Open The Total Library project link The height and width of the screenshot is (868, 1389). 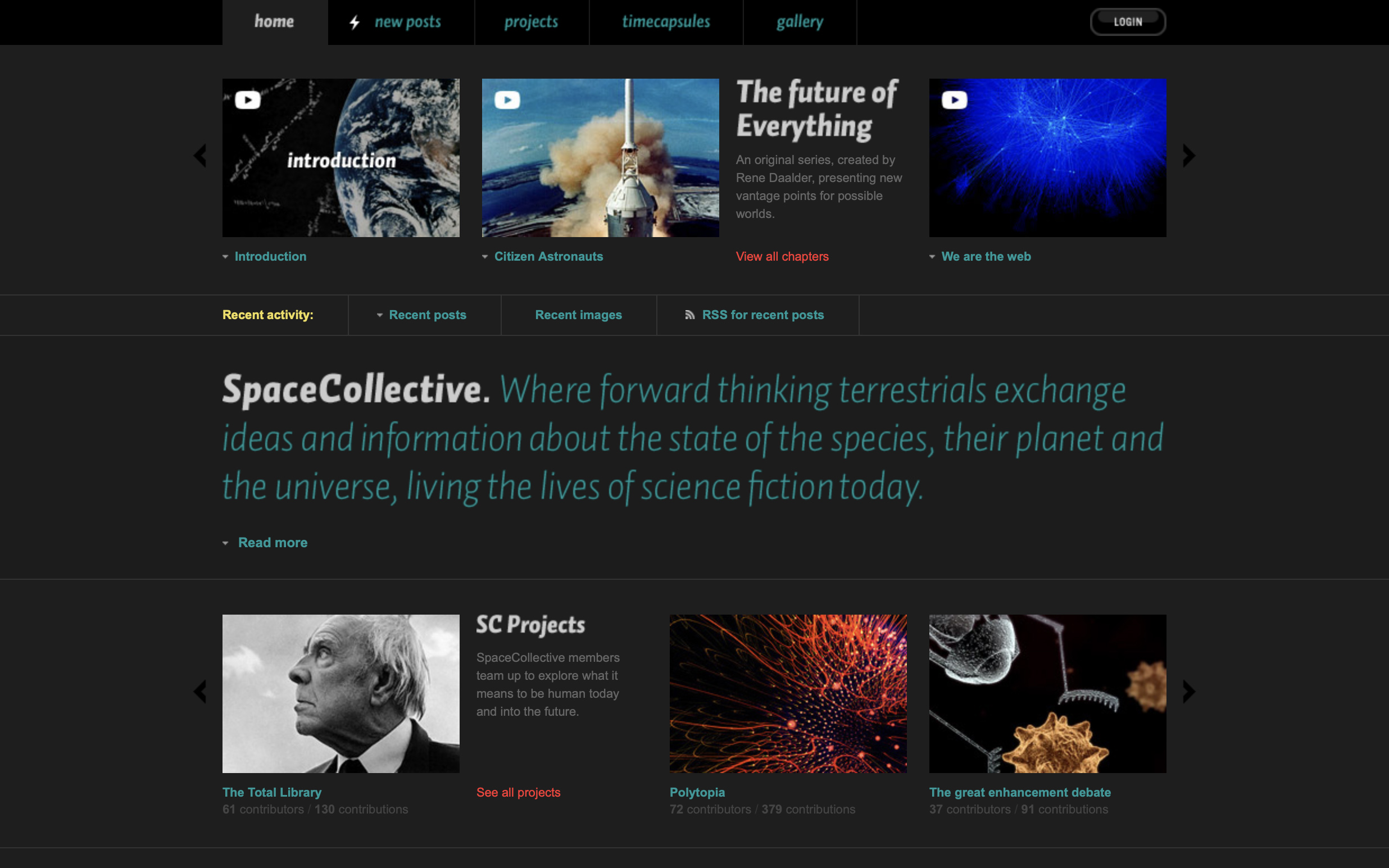point(272,792)
